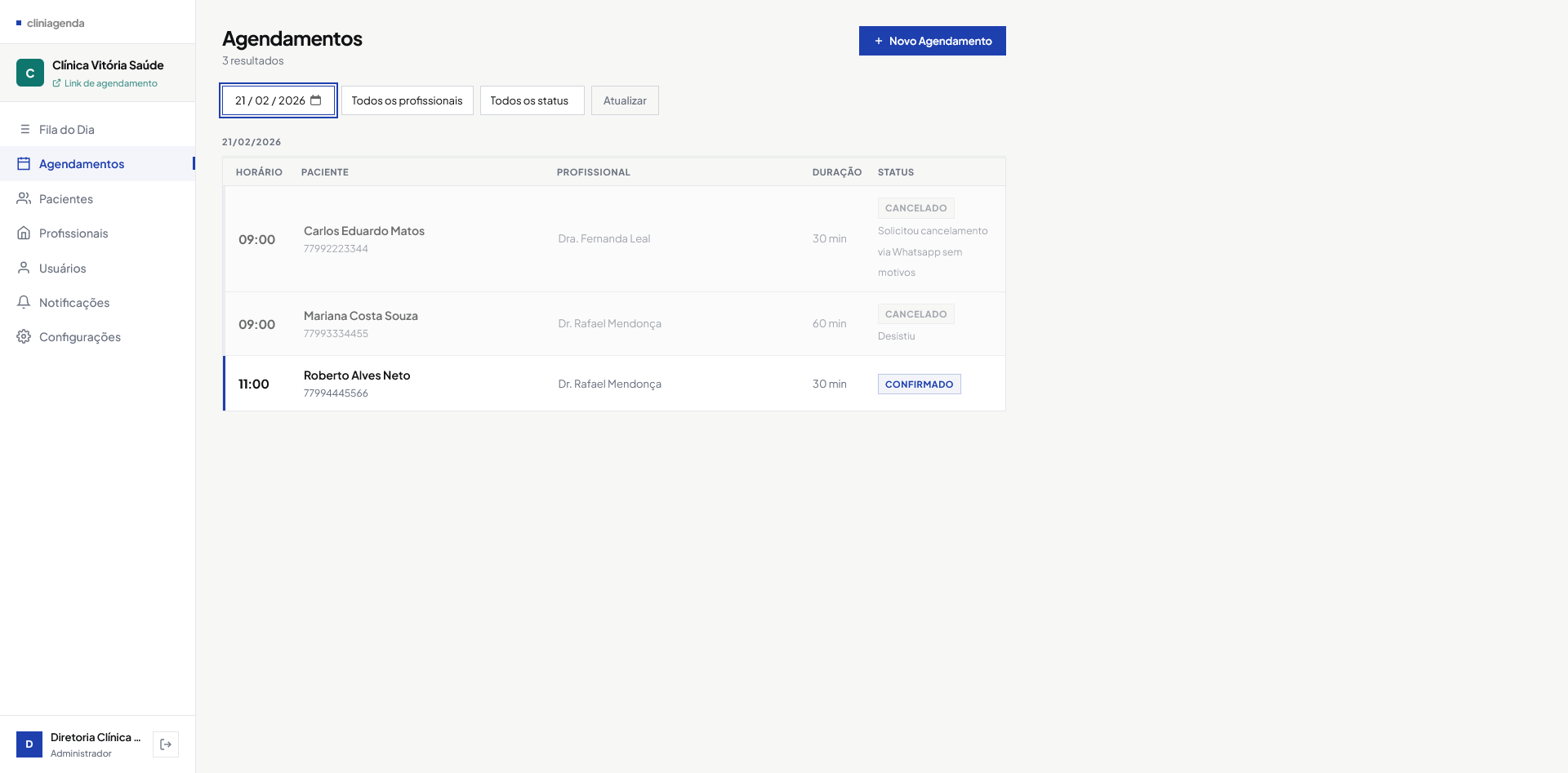The height and width of the screenshot is (773, 1568).
Task: Click the Fila do Dia list icon
Action: click(24, 130)
